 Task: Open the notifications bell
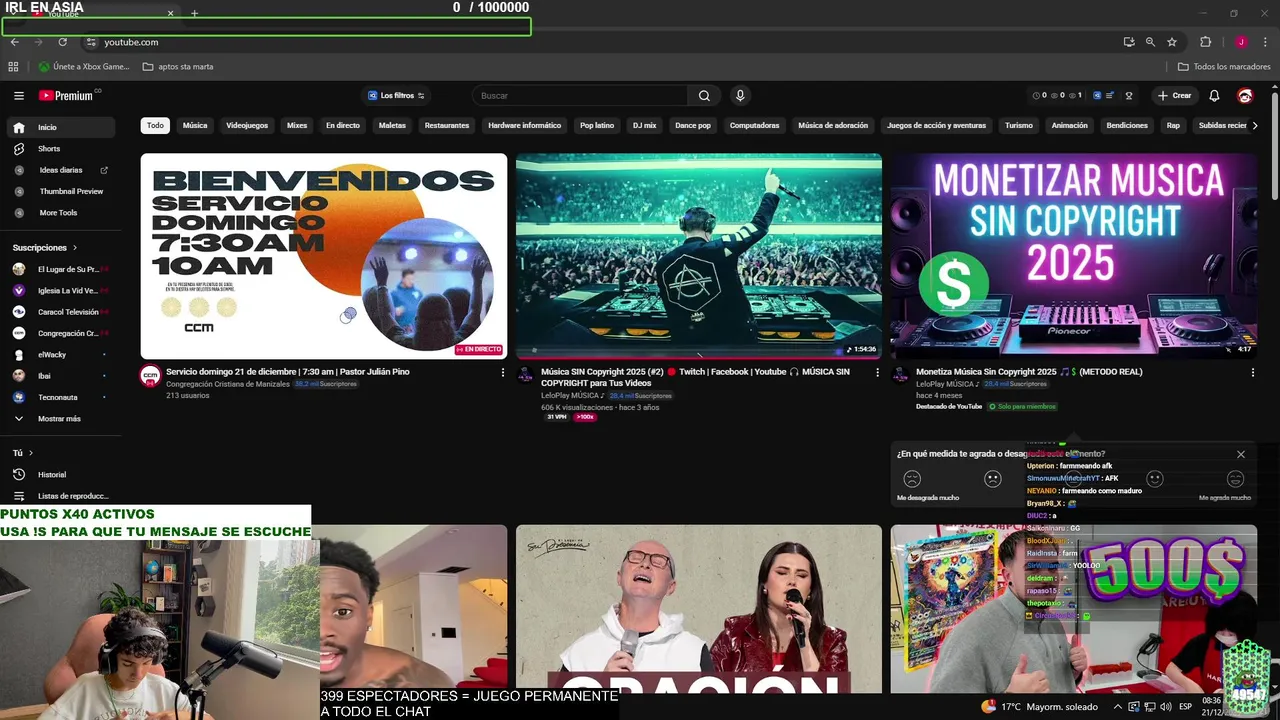point(1214,96)
